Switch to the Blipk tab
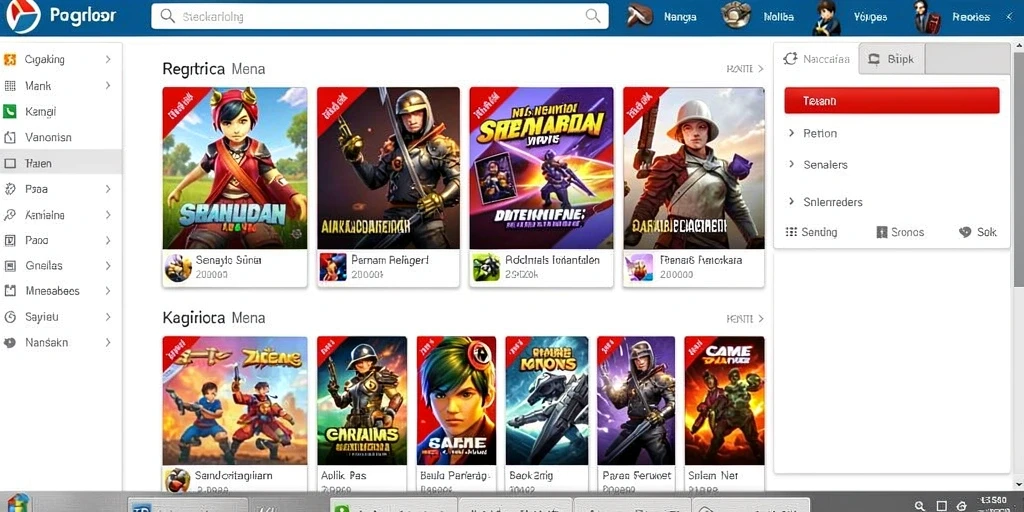The image size is (1024, 512). [892, 59]
